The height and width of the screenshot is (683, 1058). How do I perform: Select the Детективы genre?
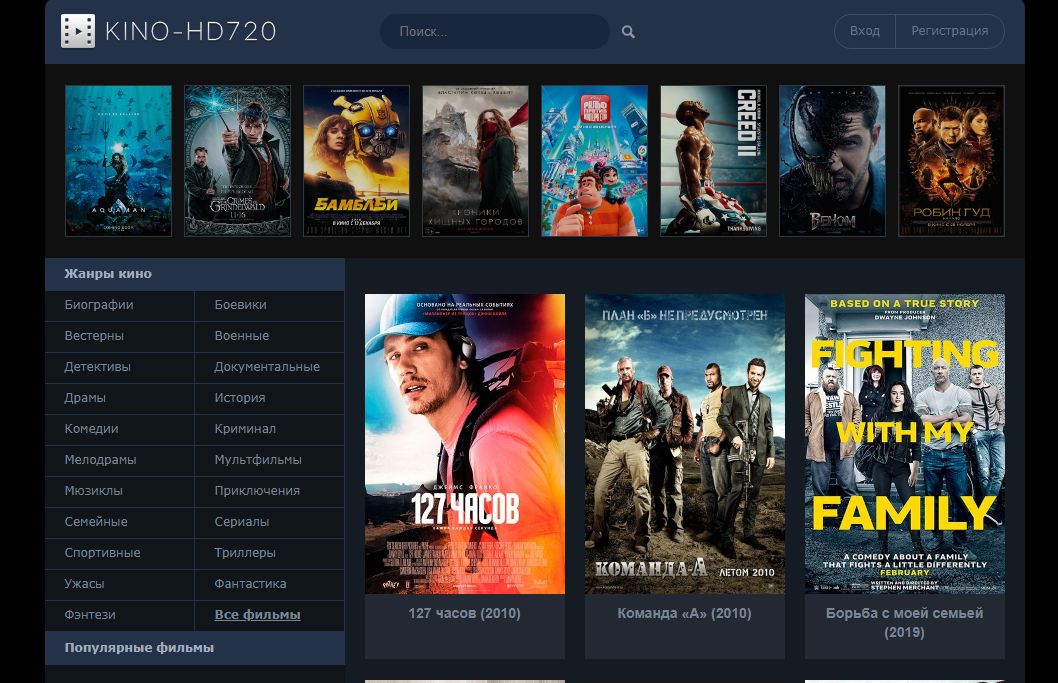click(x=97, y=367)
